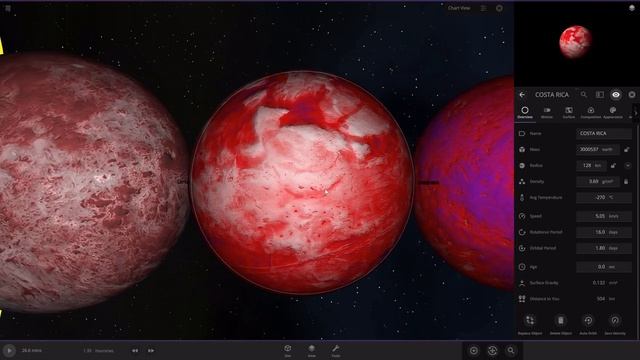Click the globe icon in top-right corner
This screenshot has width=640, height=360.
point(632,8)
